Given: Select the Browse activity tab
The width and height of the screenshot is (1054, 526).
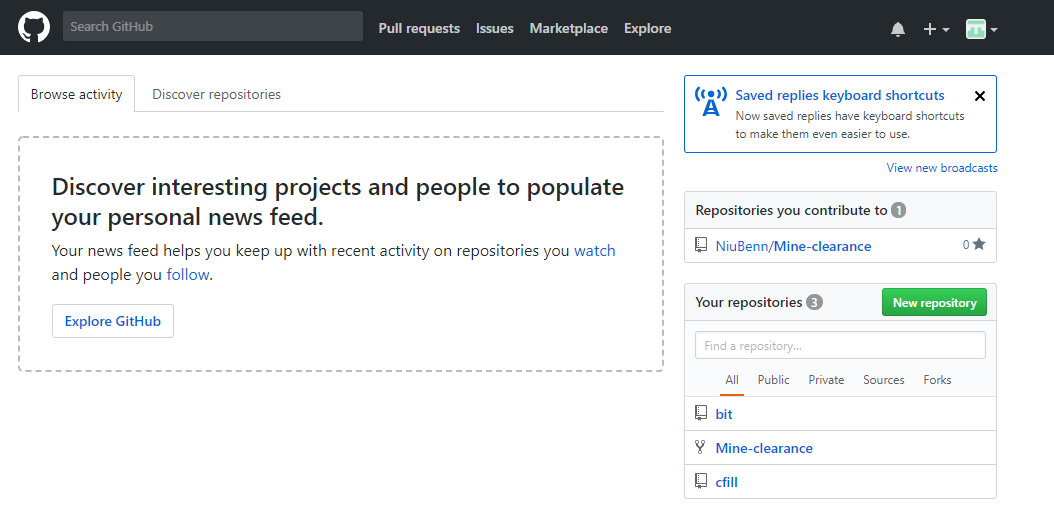Looking at the screenshot, I should coord(77,94).
